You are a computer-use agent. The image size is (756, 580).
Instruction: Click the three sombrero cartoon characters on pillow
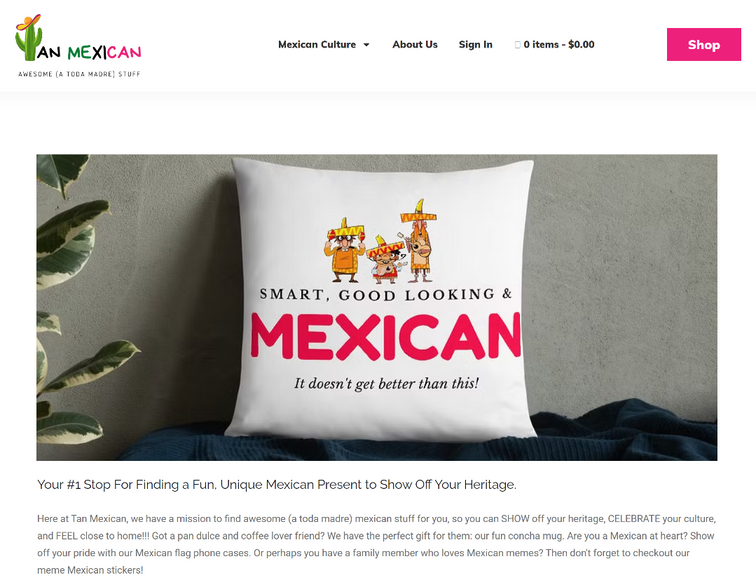380,242
